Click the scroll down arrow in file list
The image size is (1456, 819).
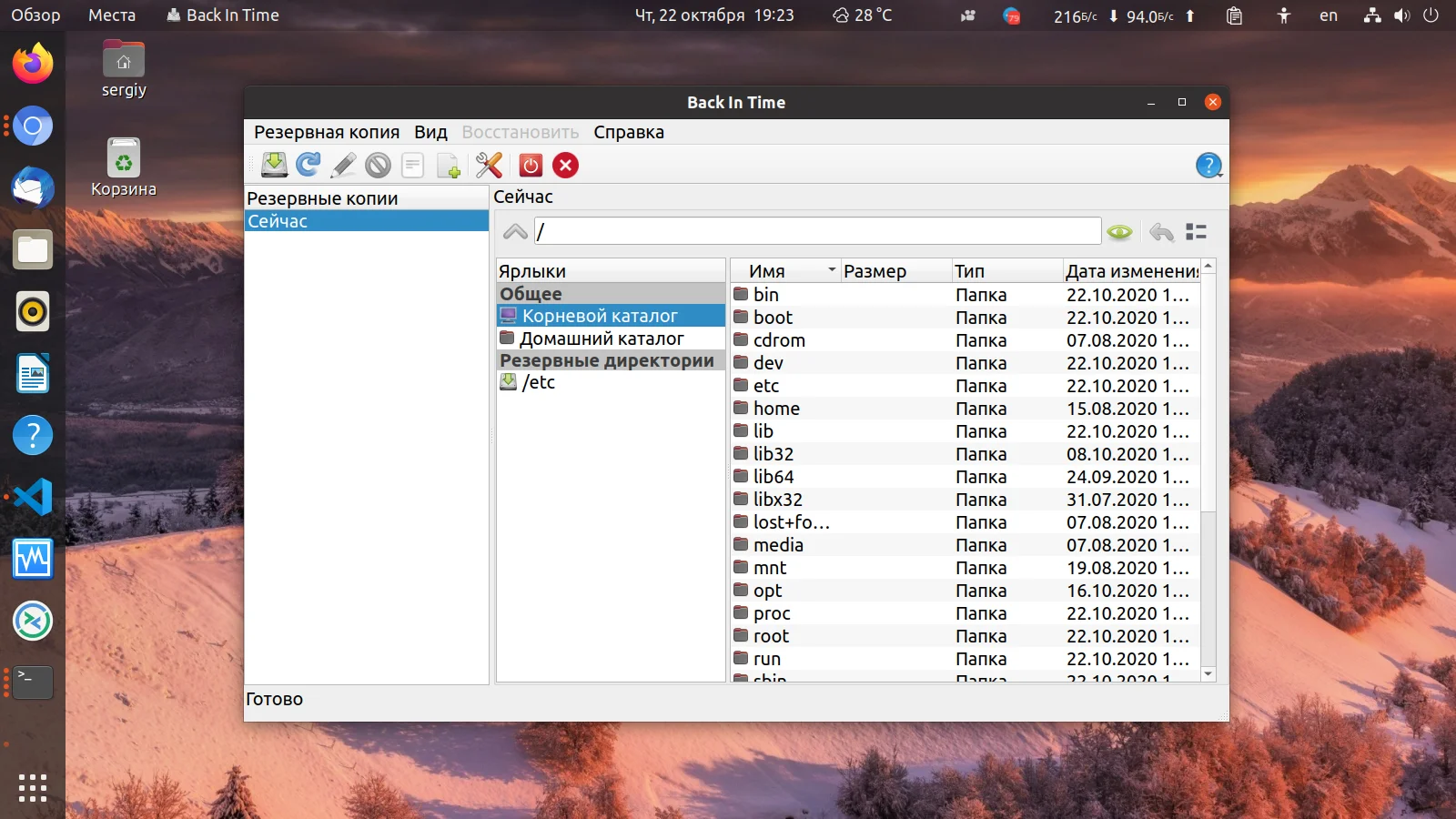click(1208, 674)
